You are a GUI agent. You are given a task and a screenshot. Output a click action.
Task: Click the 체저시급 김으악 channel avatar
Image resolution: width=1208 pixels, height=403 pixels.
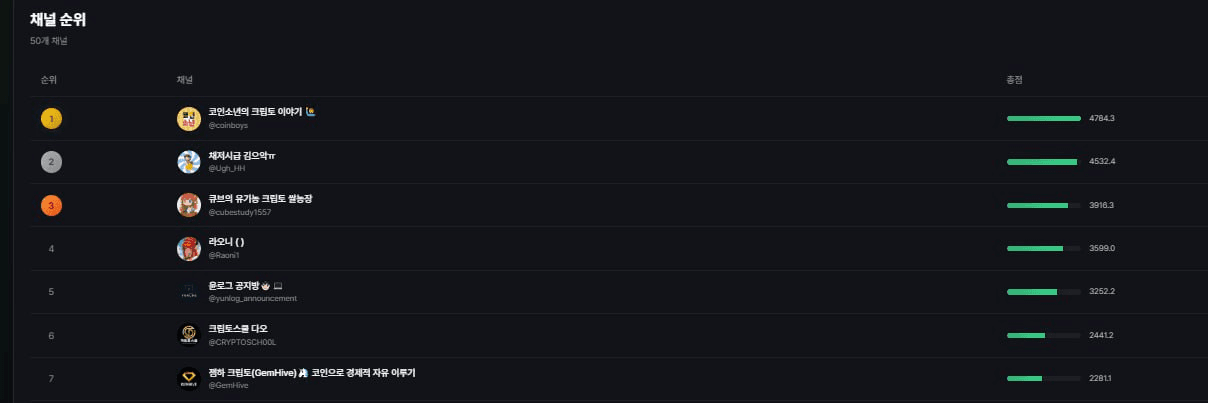[x=188, y=162]
